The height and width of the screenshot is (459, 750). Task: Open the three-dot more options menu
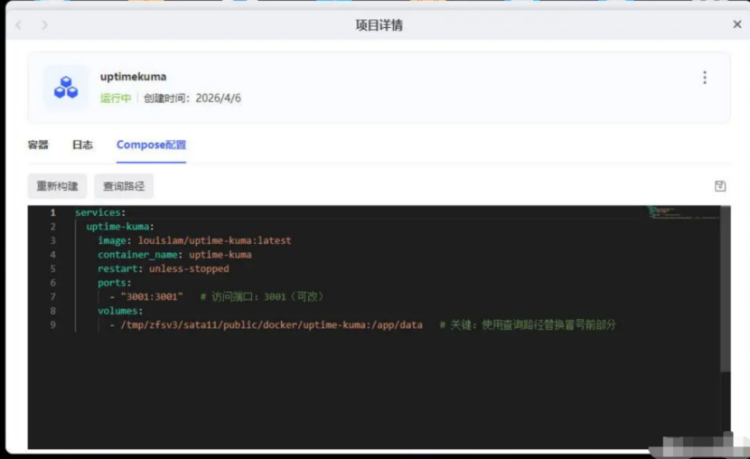tap(705, 77)
